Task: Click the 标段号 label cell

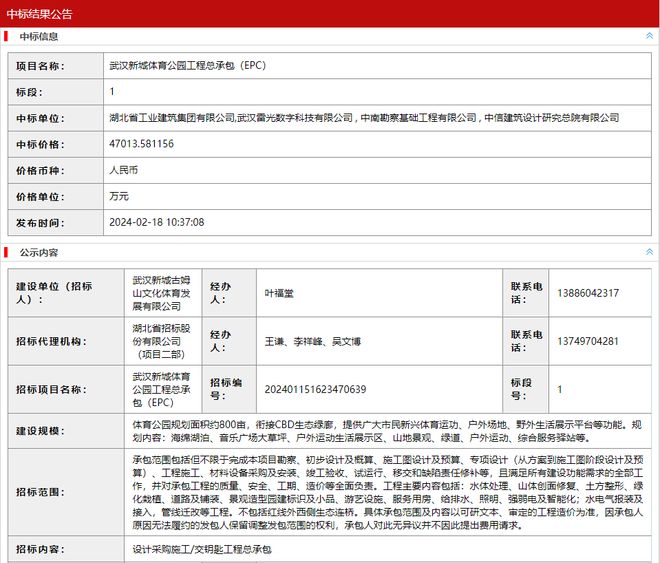Action: (525, 389)
